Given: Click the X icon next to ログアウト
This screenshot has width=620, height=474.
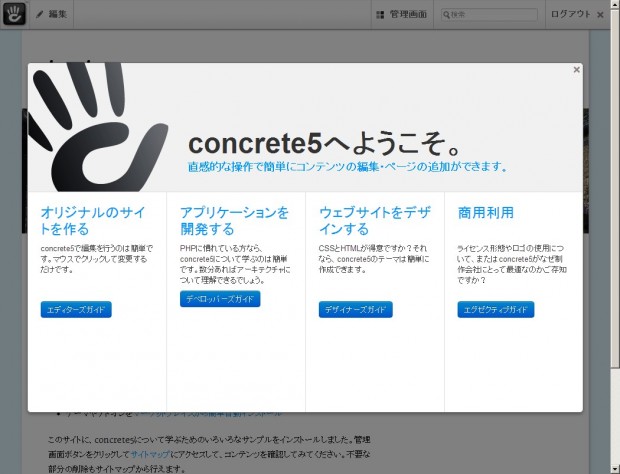Looking at the screenshot, I should click(x=600, y=15).
